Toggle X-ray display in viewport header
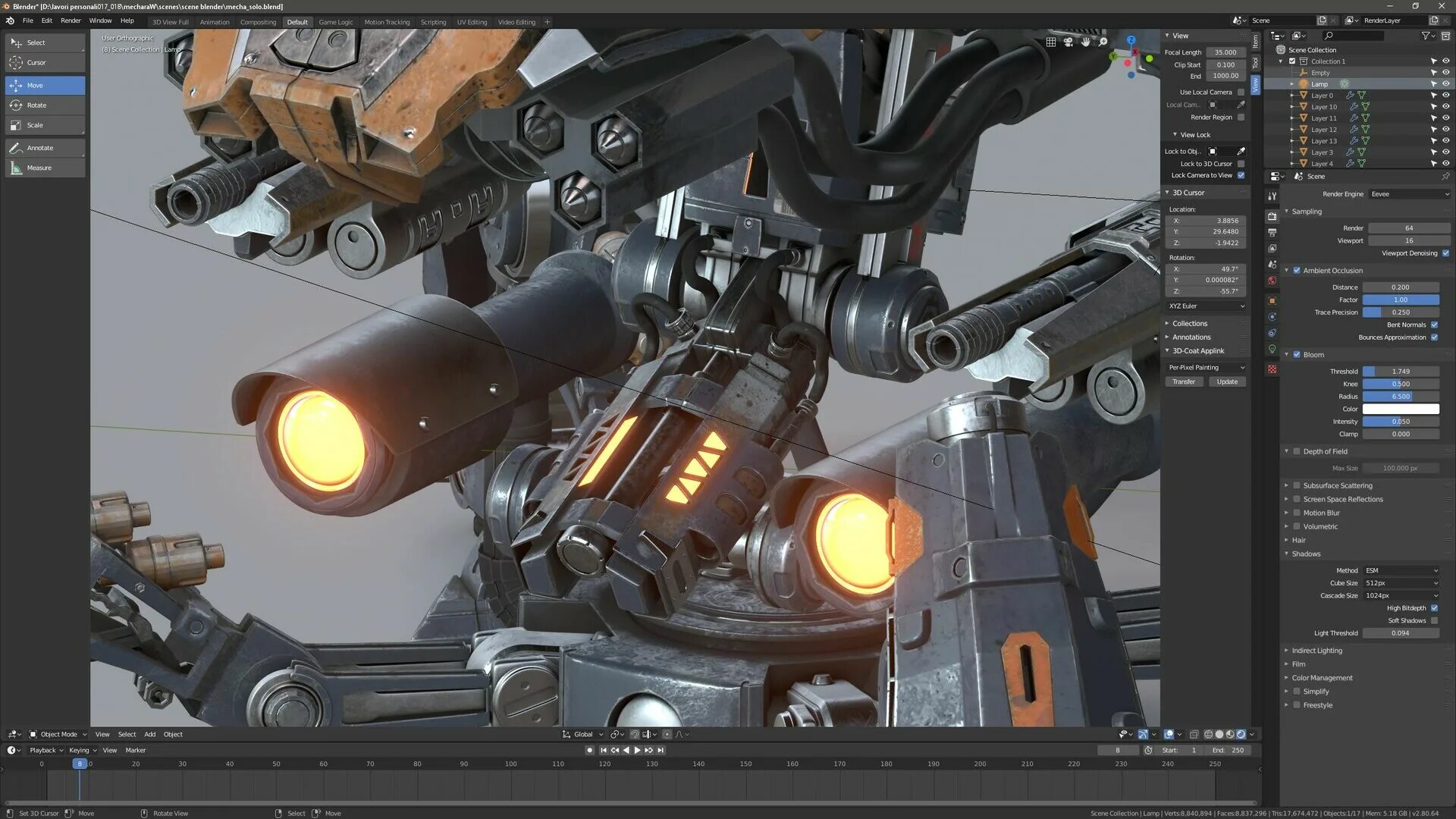This screenshot has width=1456, height=819. click(x=1194, y=734)
